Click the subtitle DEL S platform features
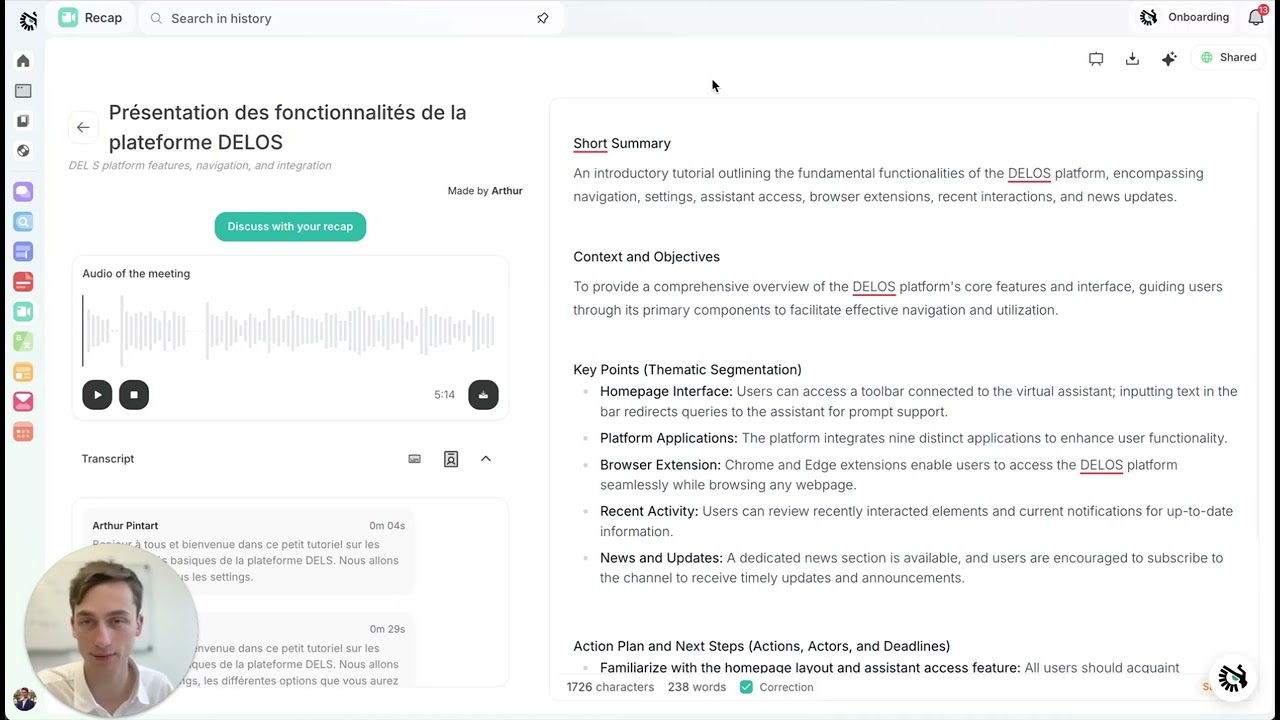1280x720 pixels. click(x=200, y=166)
